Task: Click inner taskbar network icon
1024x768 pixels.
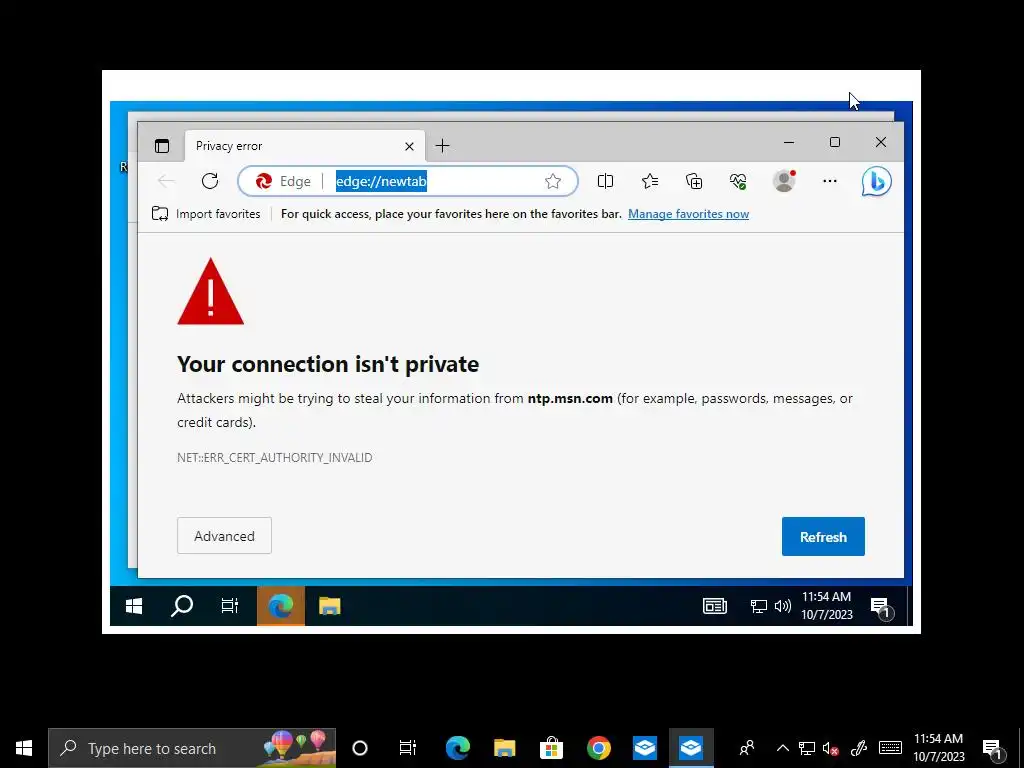Action: pyautogui.click(x=758, y=606)
